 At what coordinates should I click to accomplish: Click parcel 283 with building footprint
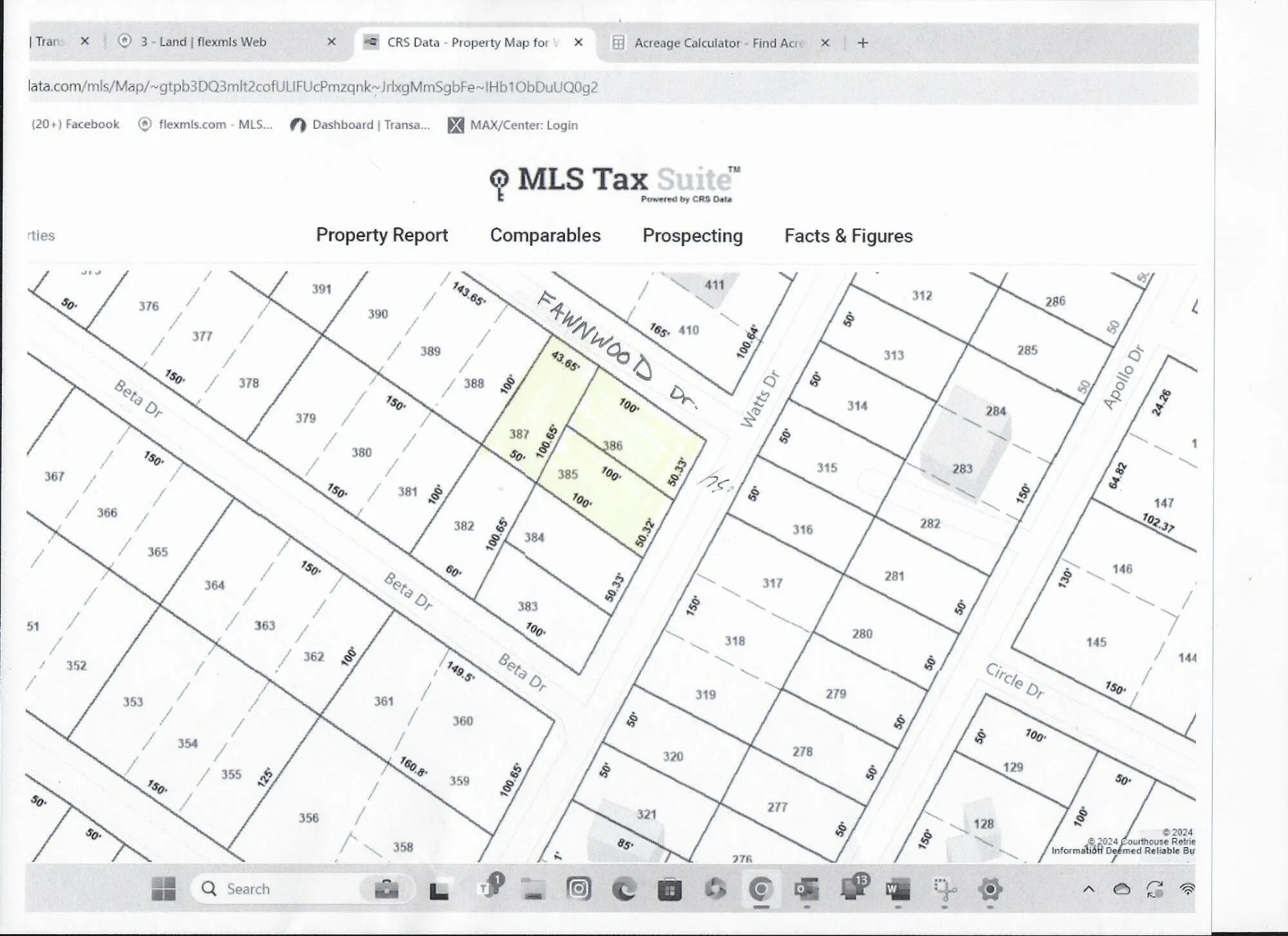pyautogui.click(x=963, y=468)
